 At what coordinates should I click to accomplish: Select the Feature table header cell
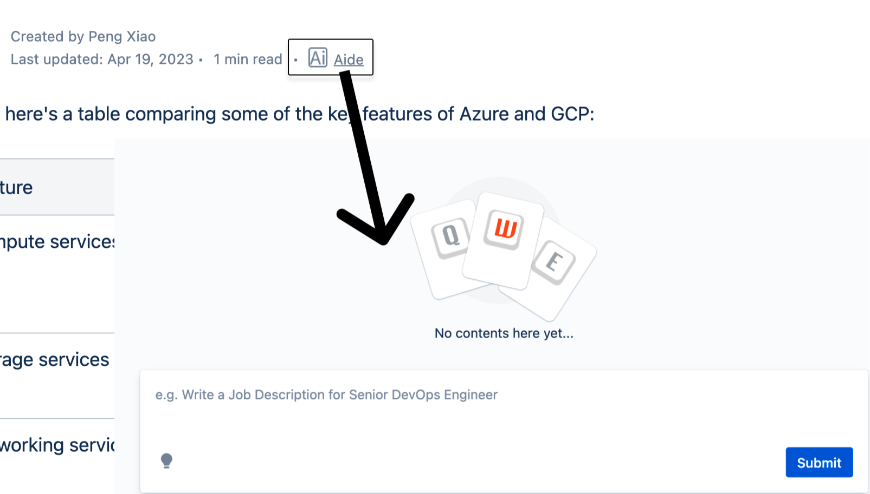(57, 187)
